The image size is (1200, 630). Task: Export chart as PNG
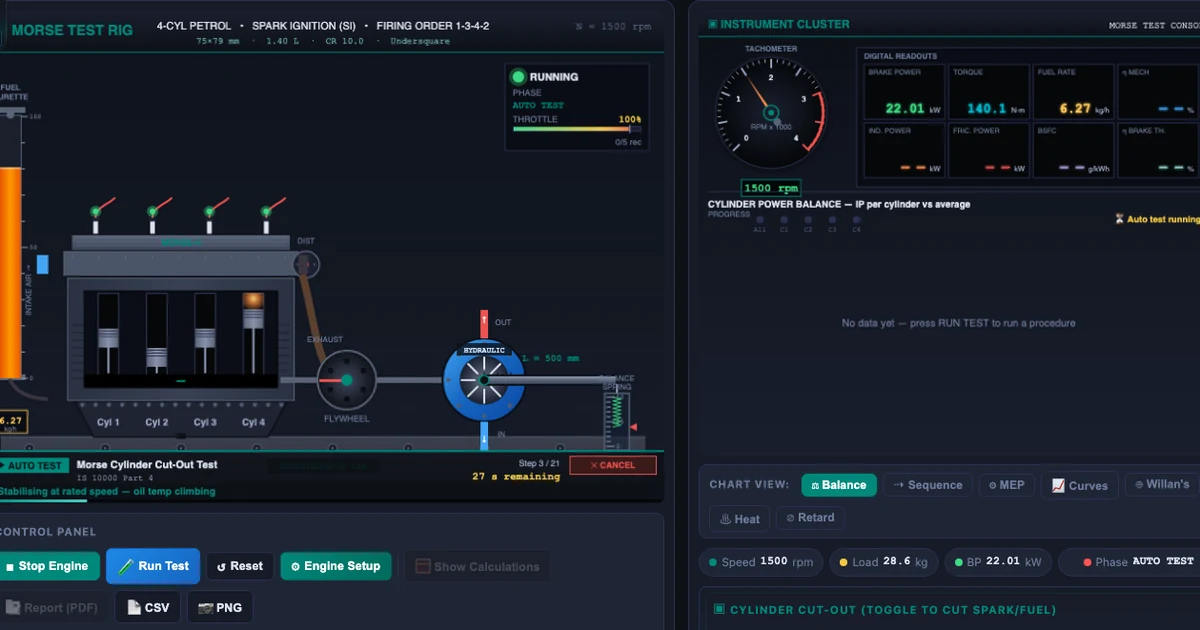pyautogui.click(x=220, y=607)
